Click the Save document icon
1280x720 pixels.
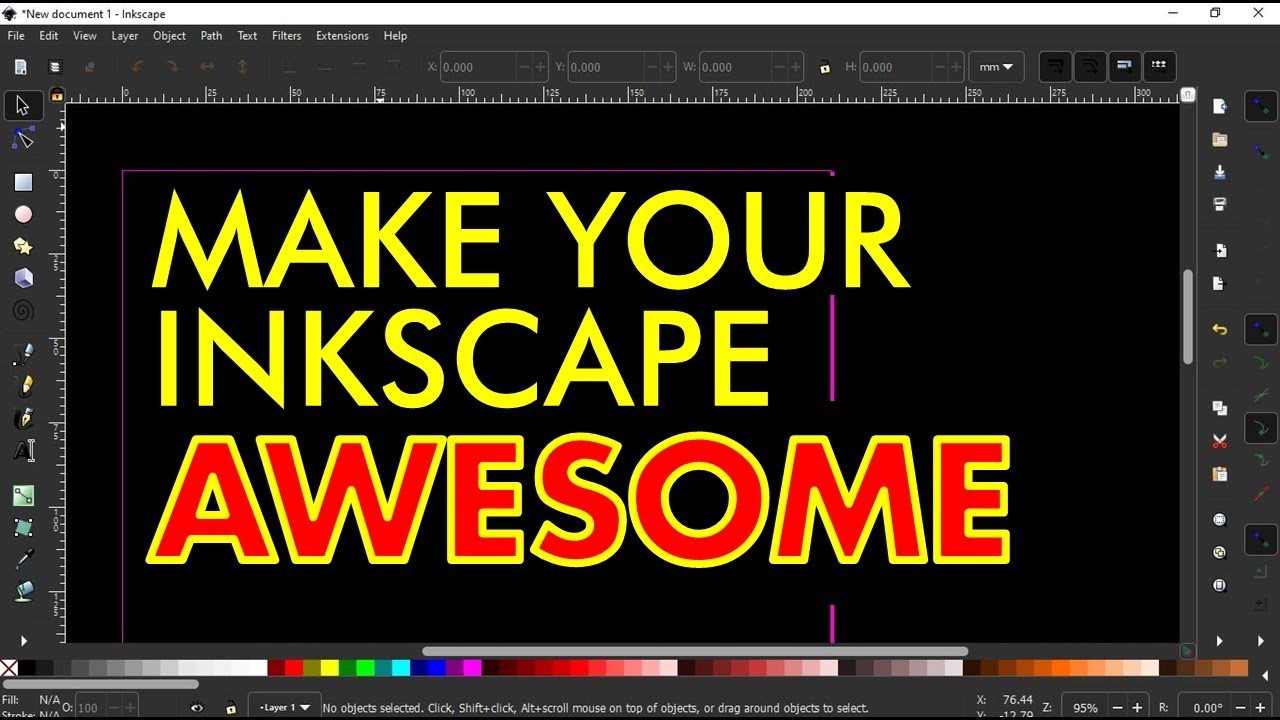click(x=1219, y=172)
